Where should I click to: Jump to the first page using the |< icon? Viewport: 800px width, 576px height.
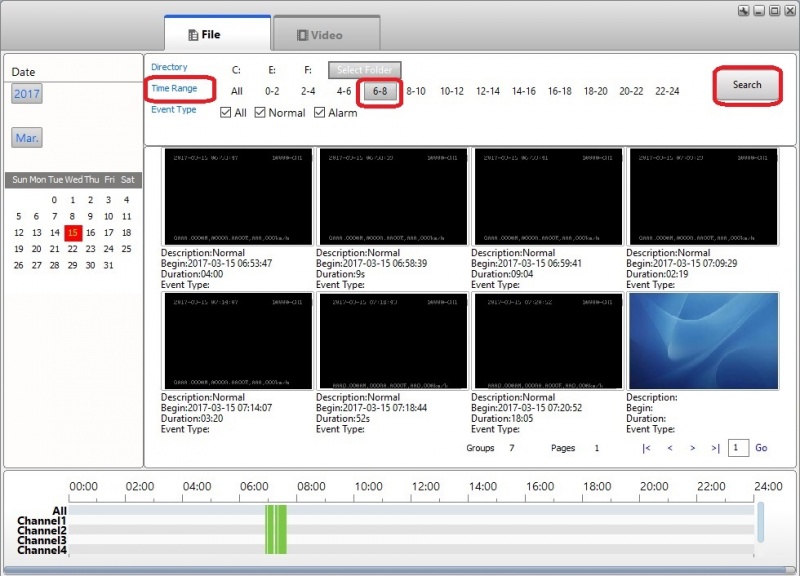point(647,449)
